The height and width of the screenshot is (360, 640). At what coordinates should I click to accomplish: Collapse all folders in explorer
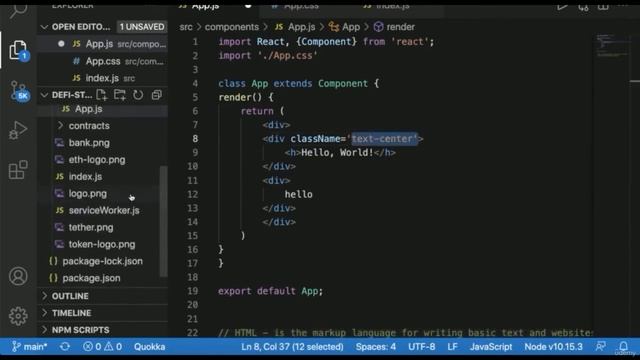click(156, 95)
